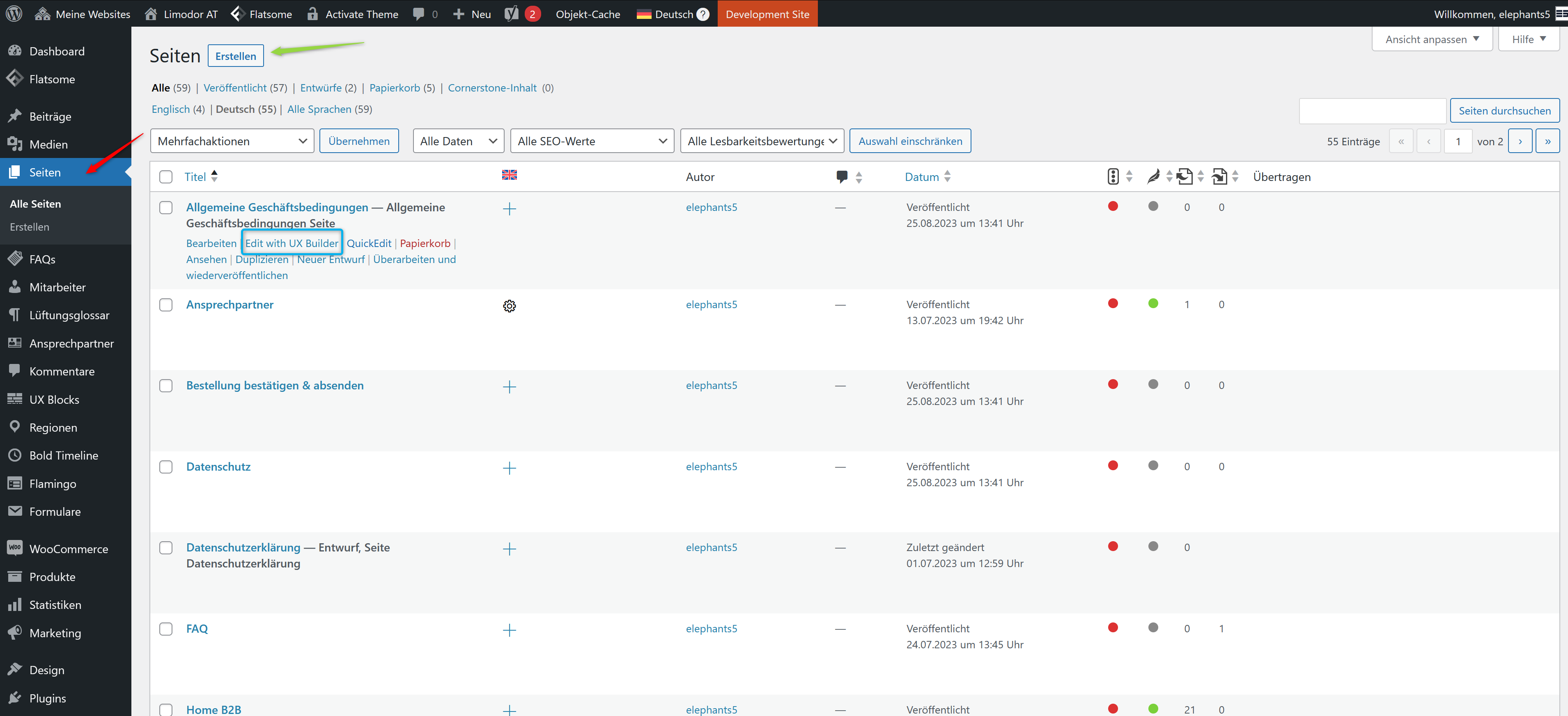
Task: Move Allgemeine Geschäftsbedingungen to Papierkorb
Action: [425, 243]
